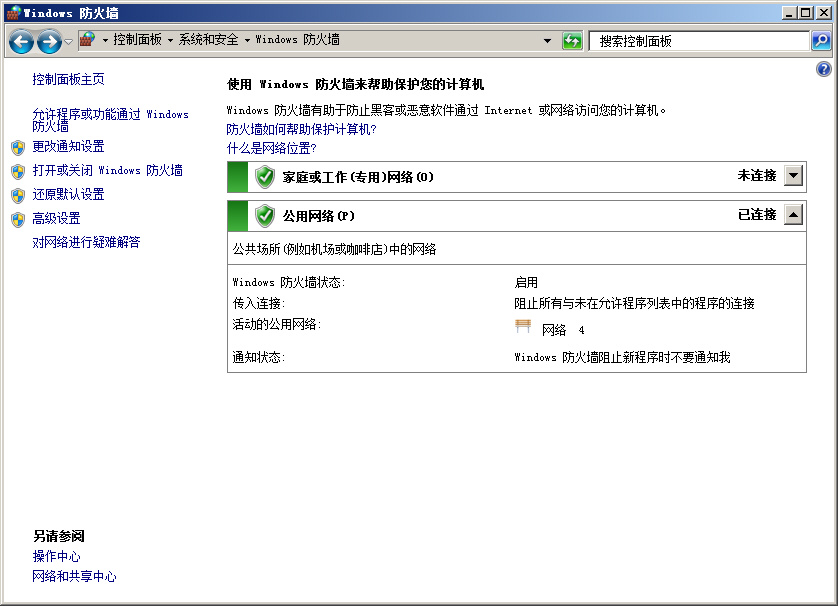The image size is (838, 606).
Task: Open 操作中心 link
Action: pos(56,556)
